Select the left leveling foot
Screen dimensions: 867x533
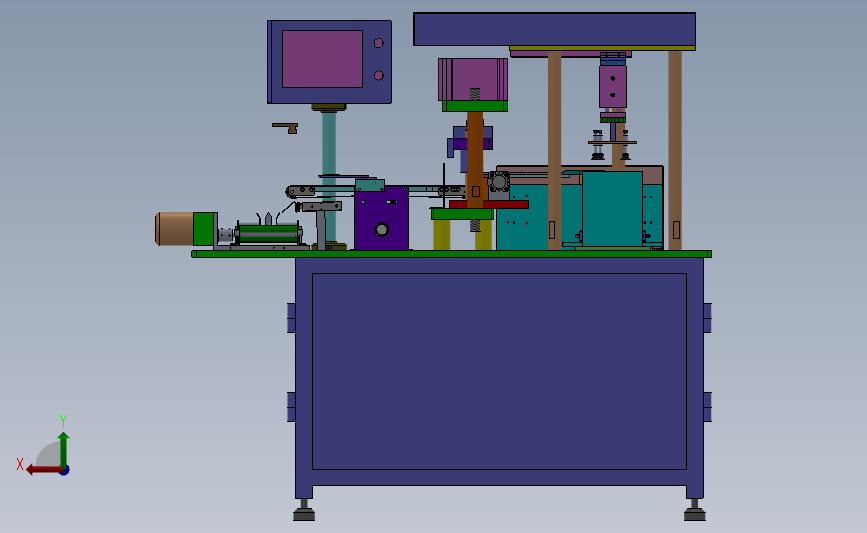(304, 510)
